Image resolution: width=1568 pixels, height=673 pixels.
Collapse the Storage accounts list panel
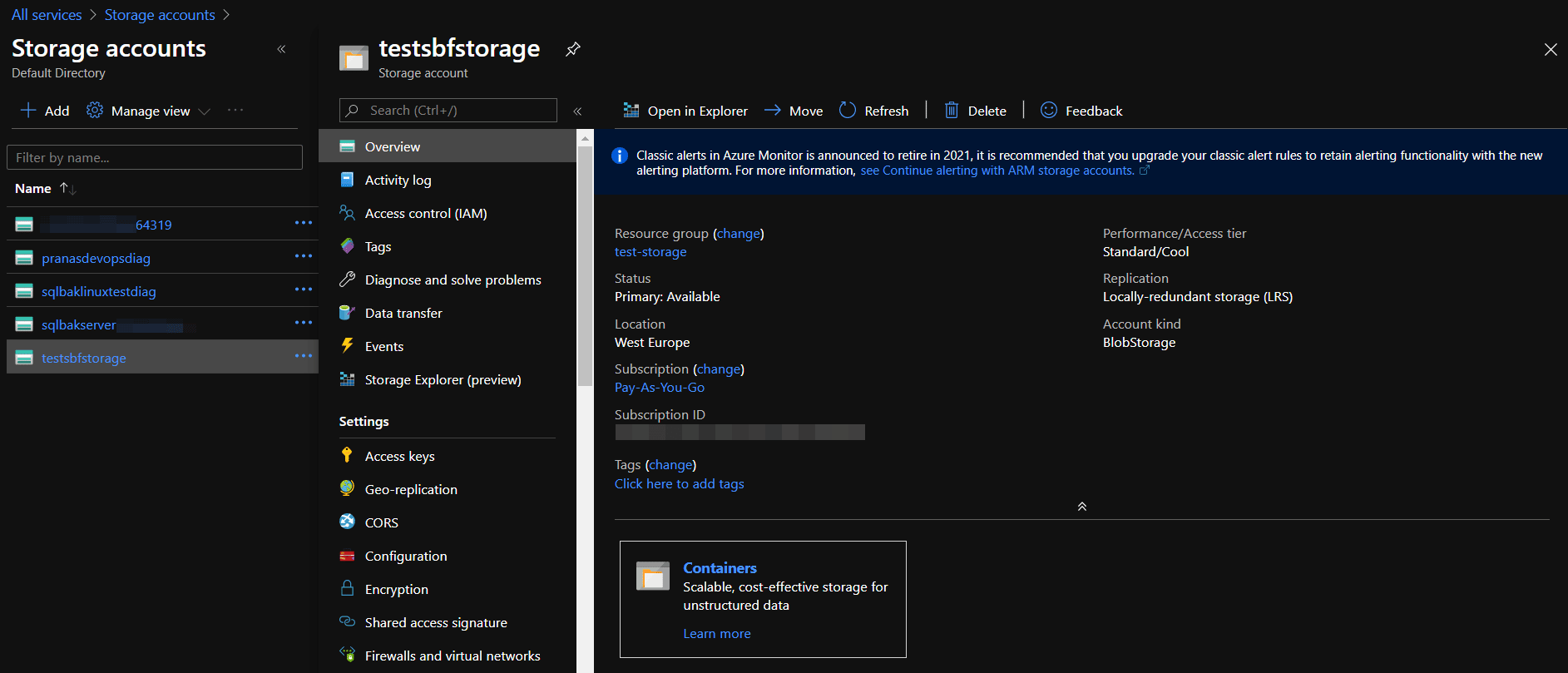pos(281,49)
